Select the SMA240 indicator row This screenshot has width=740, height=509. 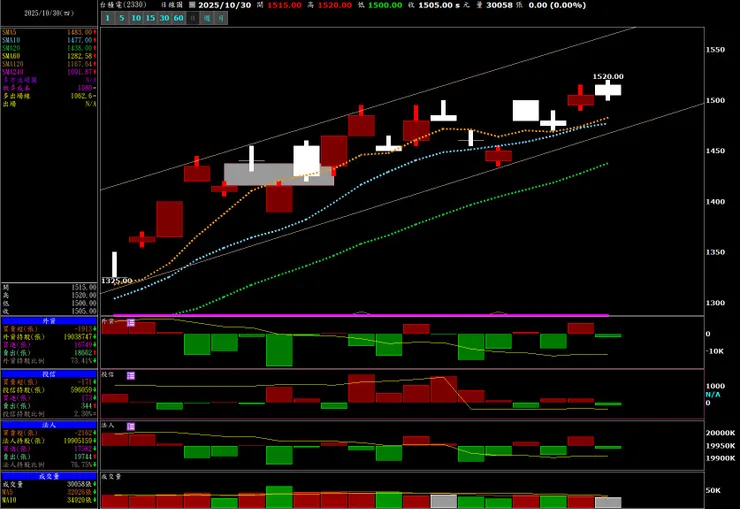(49, 72)
